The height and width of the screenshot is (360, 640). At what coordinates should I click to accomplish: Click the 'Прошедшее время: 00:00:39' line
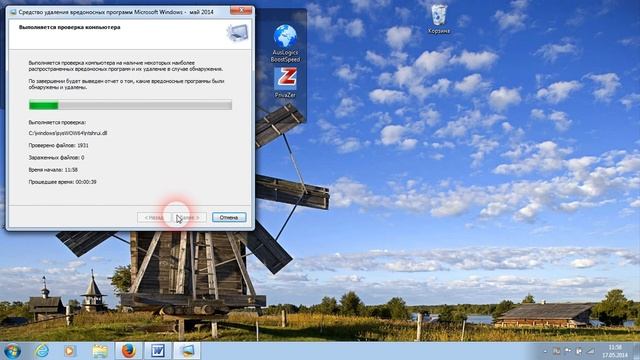click(x=62, y=182)
